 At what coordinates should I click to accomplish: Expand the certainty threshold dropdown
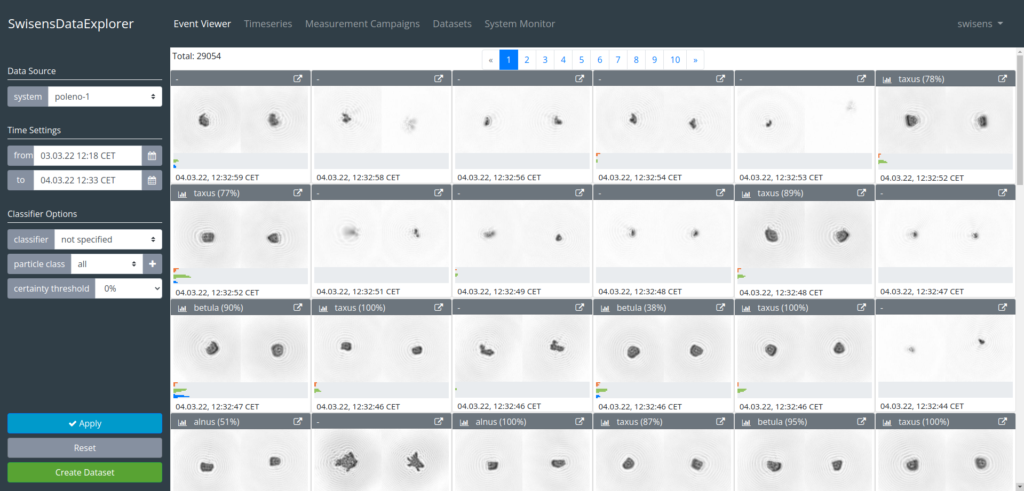(x=128, y=288)
